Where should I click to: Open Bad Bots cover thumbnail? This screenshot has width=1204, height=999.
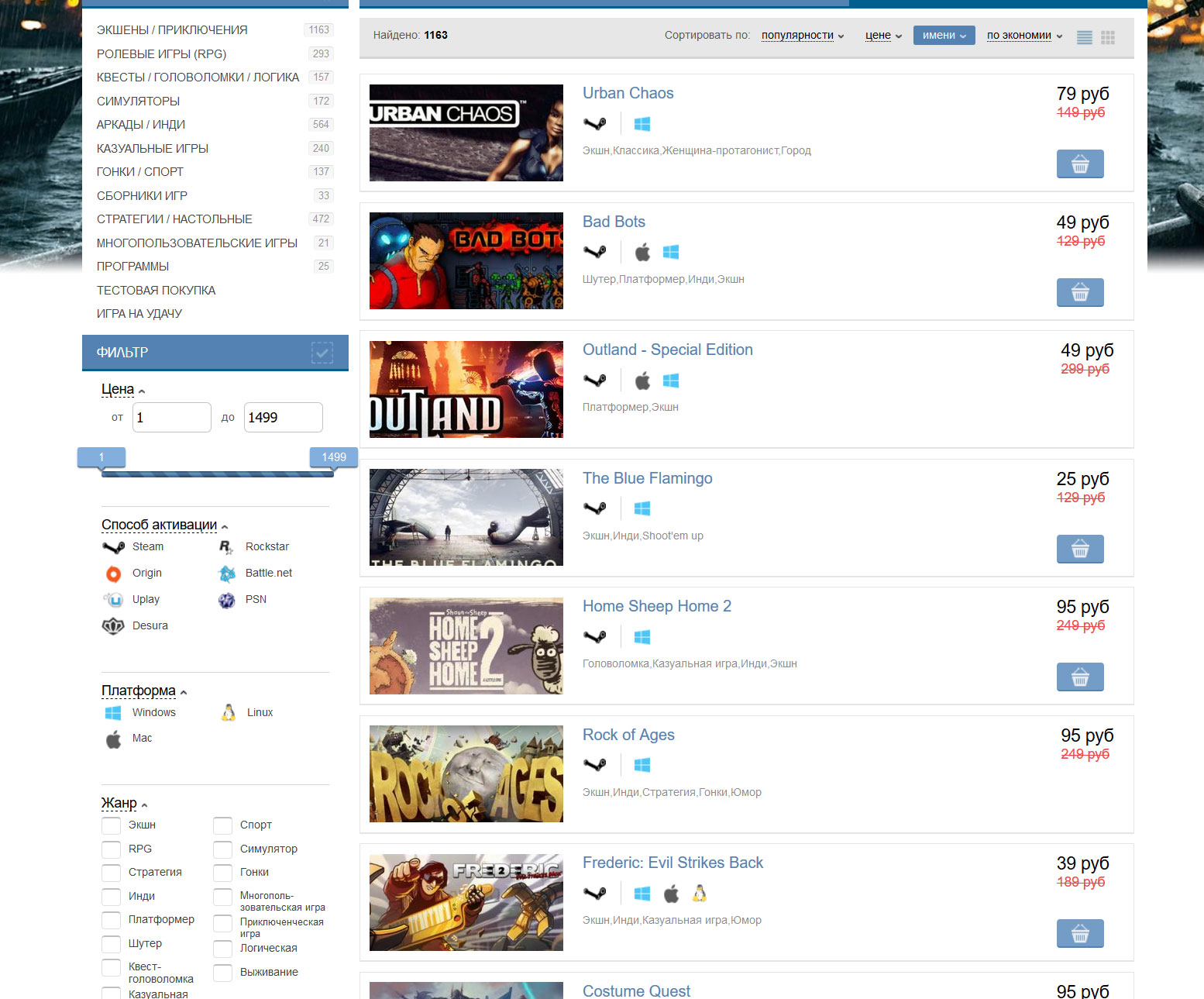466,261
